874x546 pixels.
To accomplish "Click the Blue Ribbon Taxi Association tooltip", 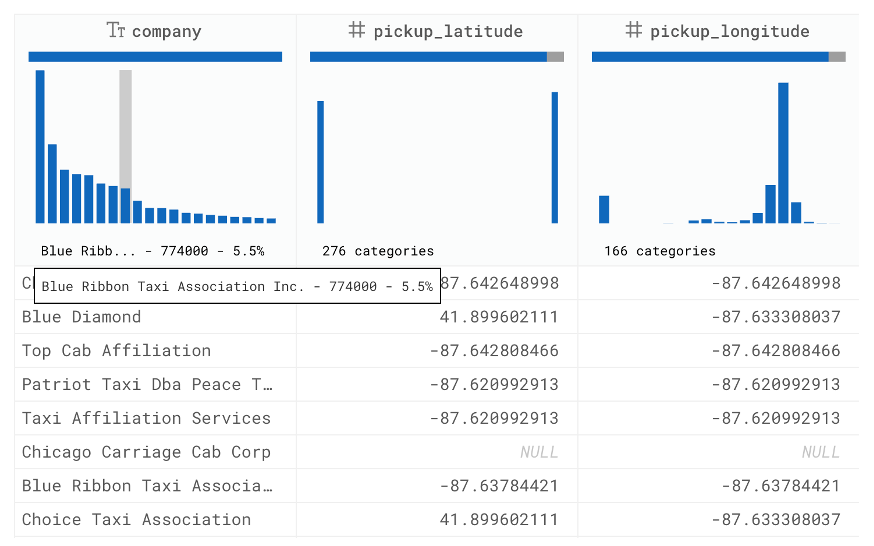I will point(237,286).
